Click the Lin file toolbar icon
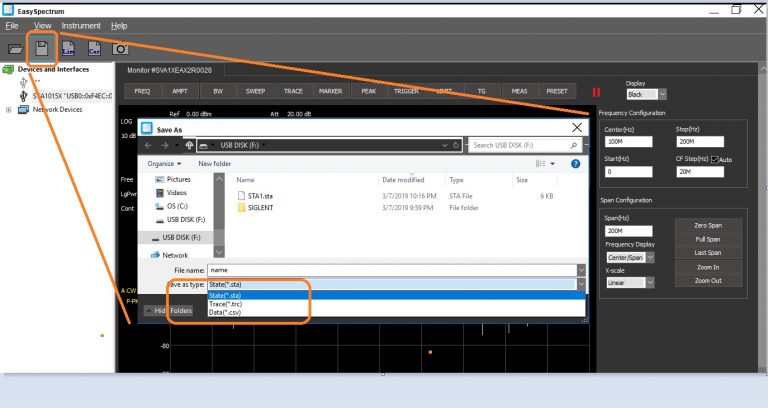Screen dimensions: 768x408 tap(68, 47)
